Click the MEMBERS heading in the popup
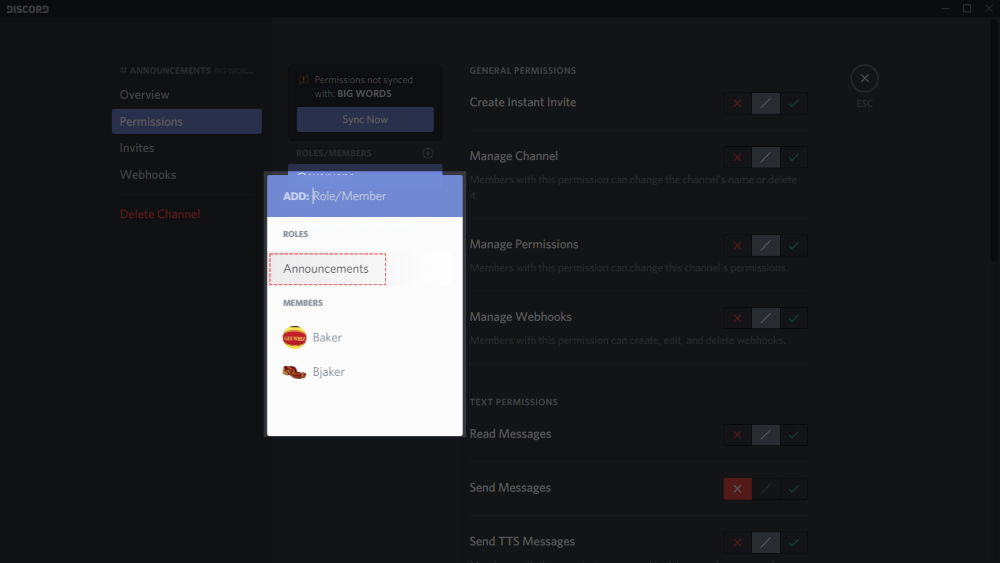 tap(302, 303)
